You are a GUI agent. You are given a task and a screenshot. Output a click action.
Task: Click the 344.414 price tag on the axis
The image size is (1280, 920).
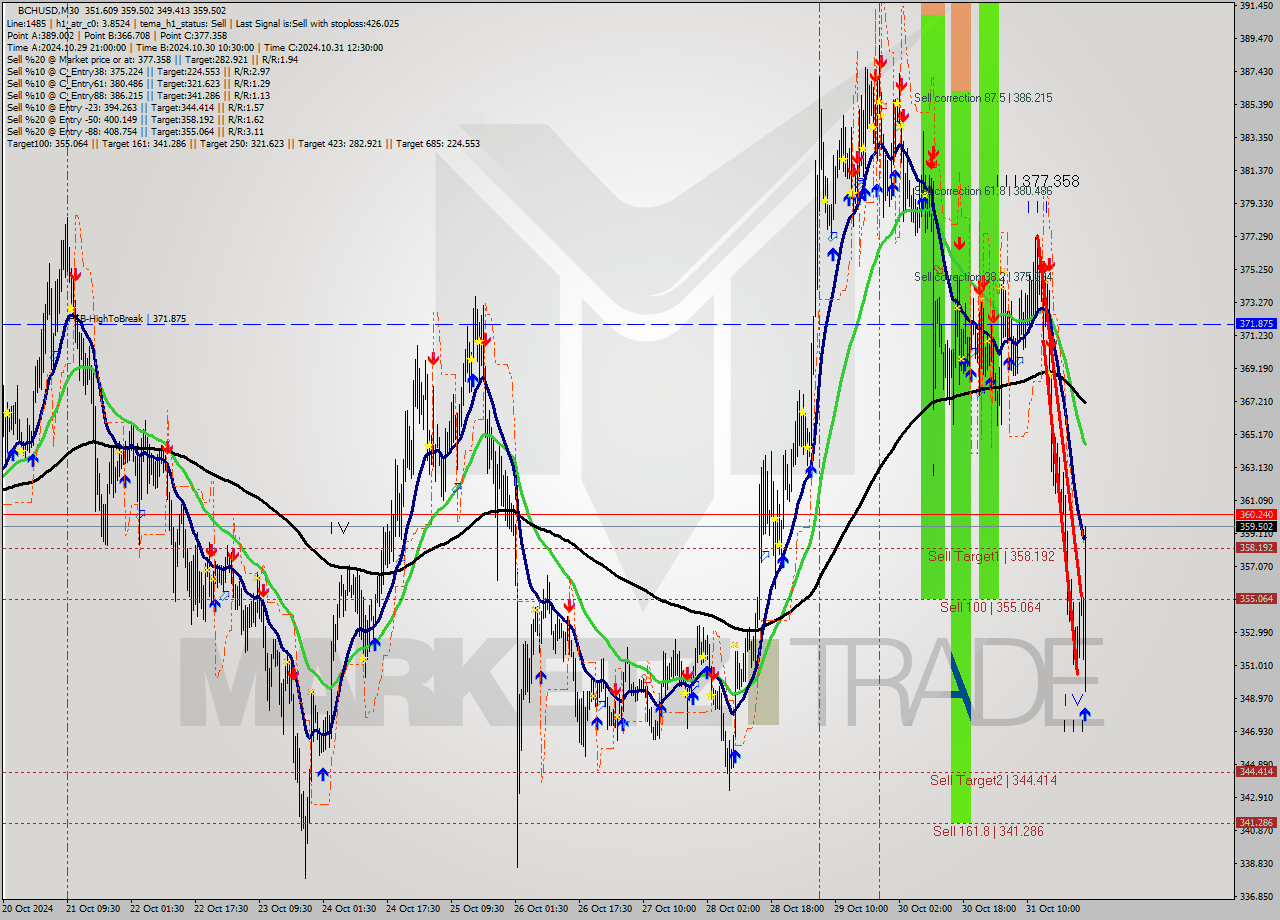[x=1256, y=771]
